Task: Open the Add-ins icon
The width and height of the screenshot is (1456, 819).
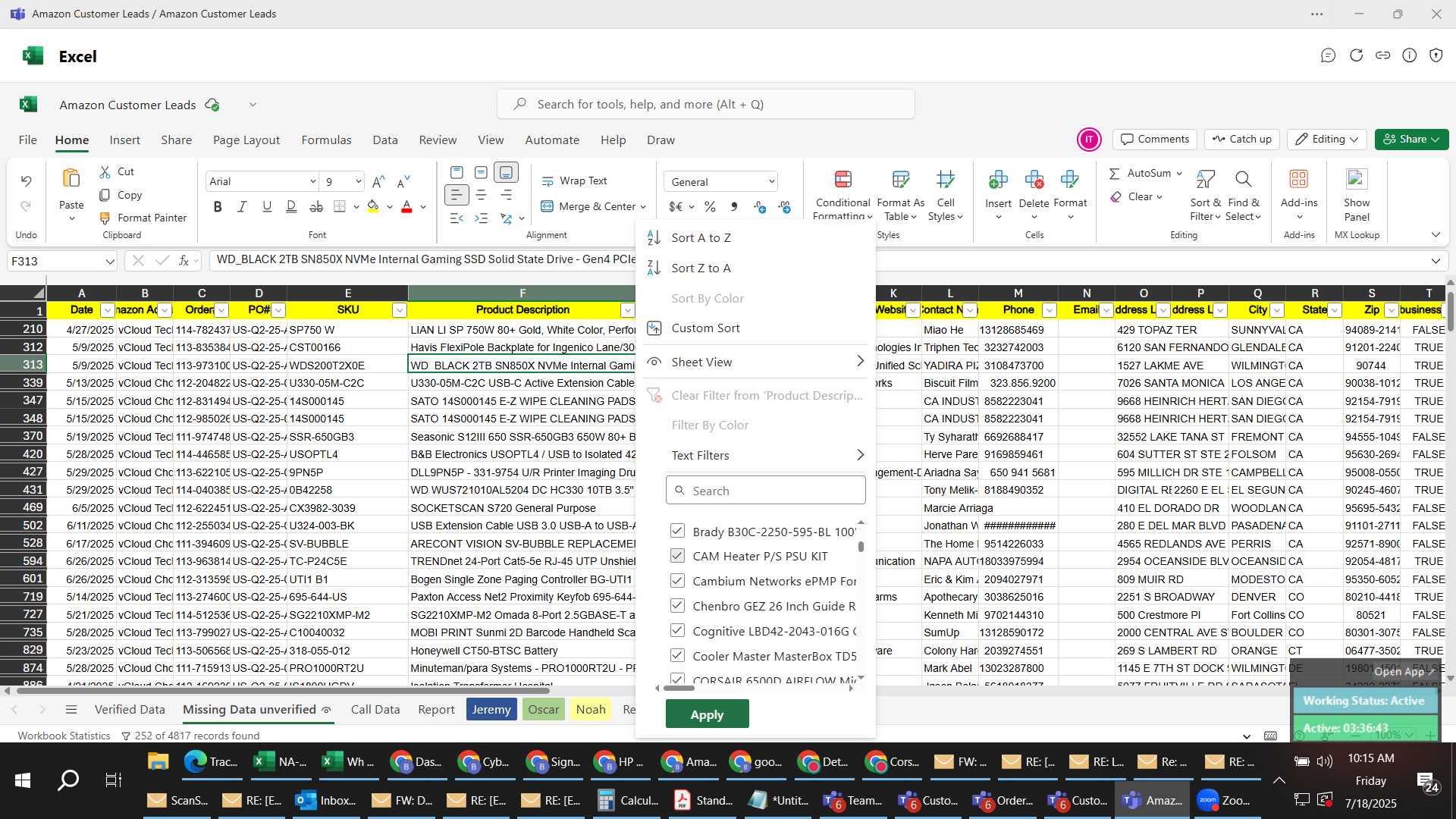Action: (x=1299, y=179)
